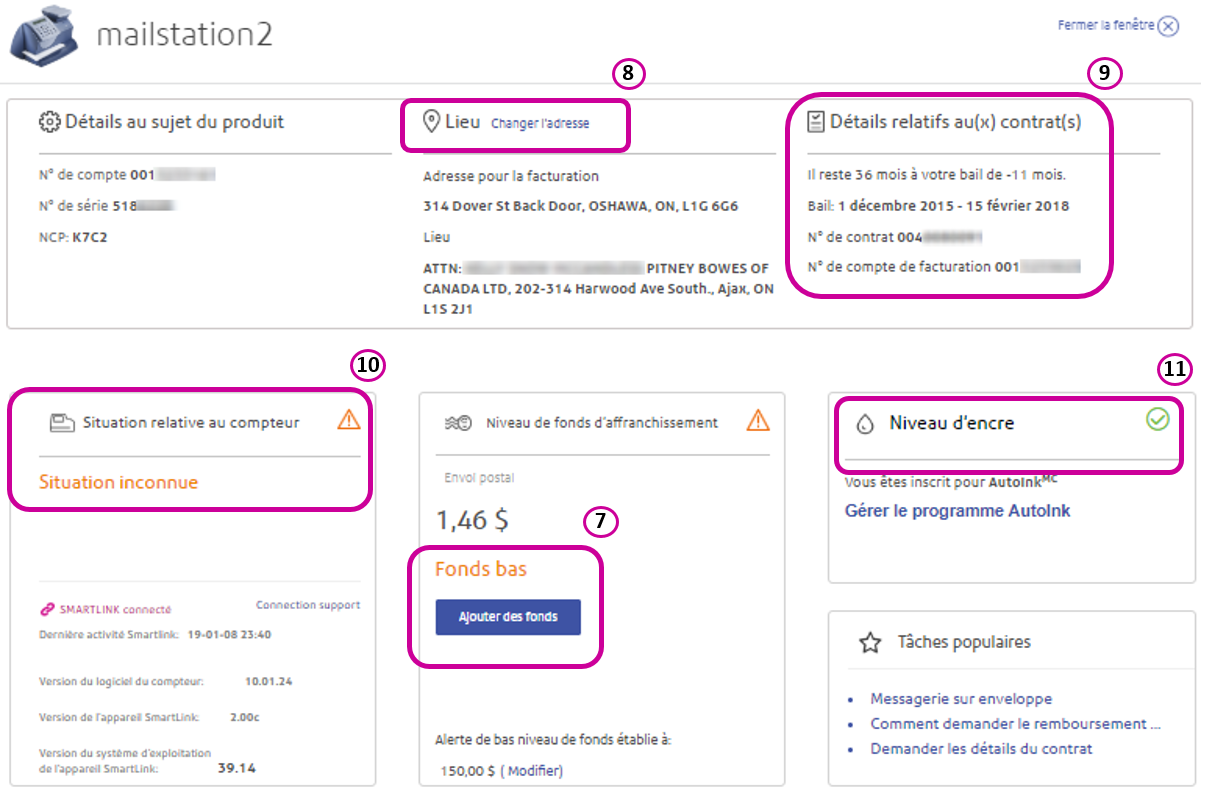This screenshot has width=1226, height=796.
Task: Open the Connection support link
Action: (x=308, y=605)
